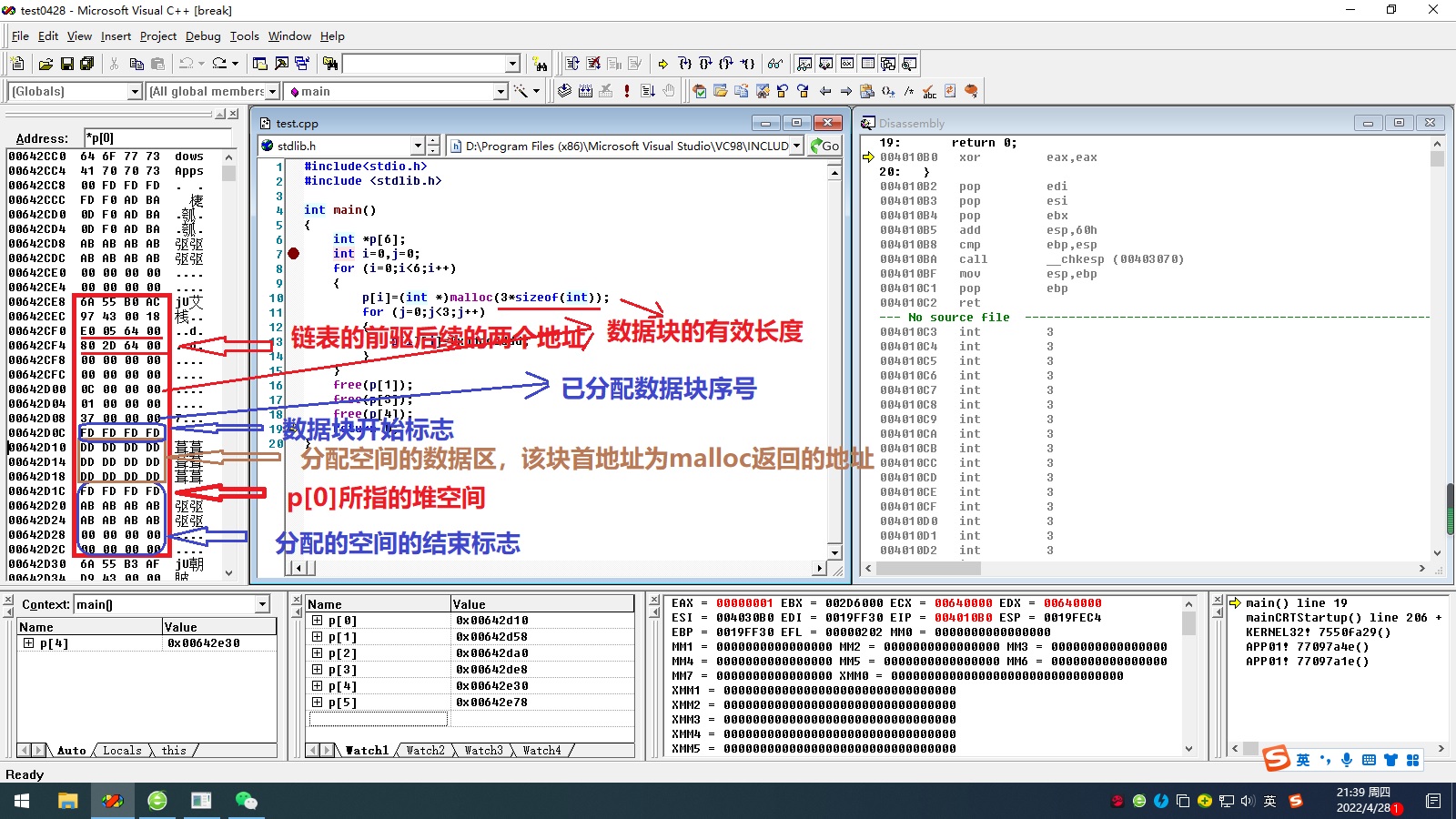Viewport: 1456px width, 819px height.
Task: Switch to the Locals tab
Action: (122, 751)
